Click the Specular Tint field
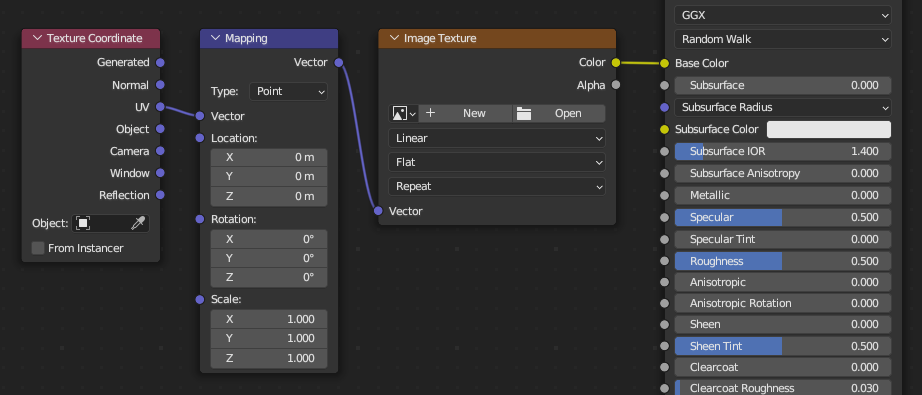The width and height of the screenshot is (922, 395). pyautogui.click(x=783, y=239)
